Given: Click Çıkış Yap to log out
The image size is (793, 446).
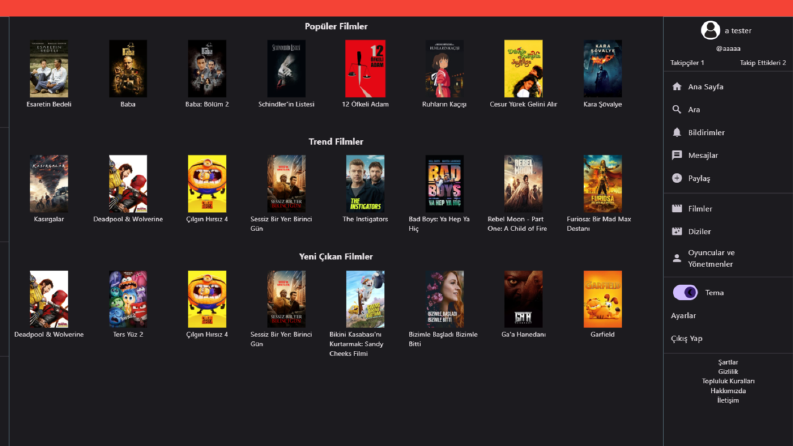Looking at the screenshot, I should pos(686,338).
